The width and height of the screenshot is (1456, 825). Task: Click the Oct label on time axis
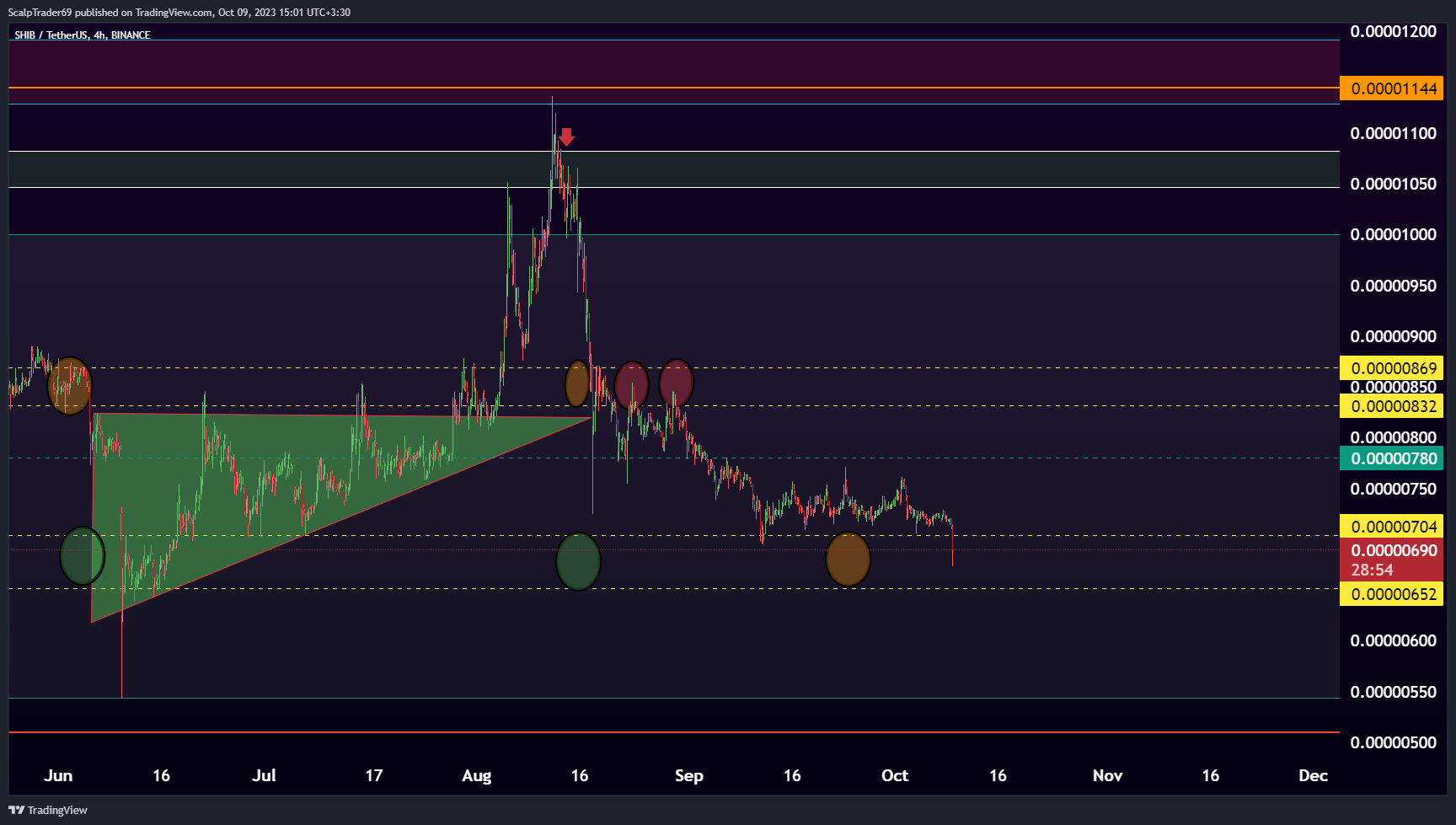pyautogui.click(x=894, y=775)
